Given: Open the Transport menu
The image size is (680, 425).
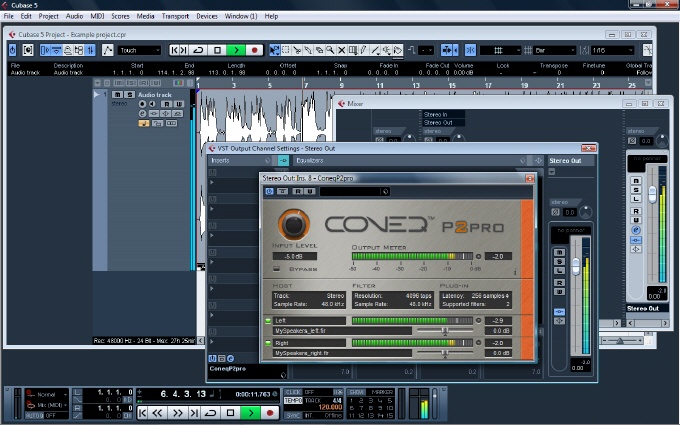Looking at the screenshot, I should (x=176, y=17).
